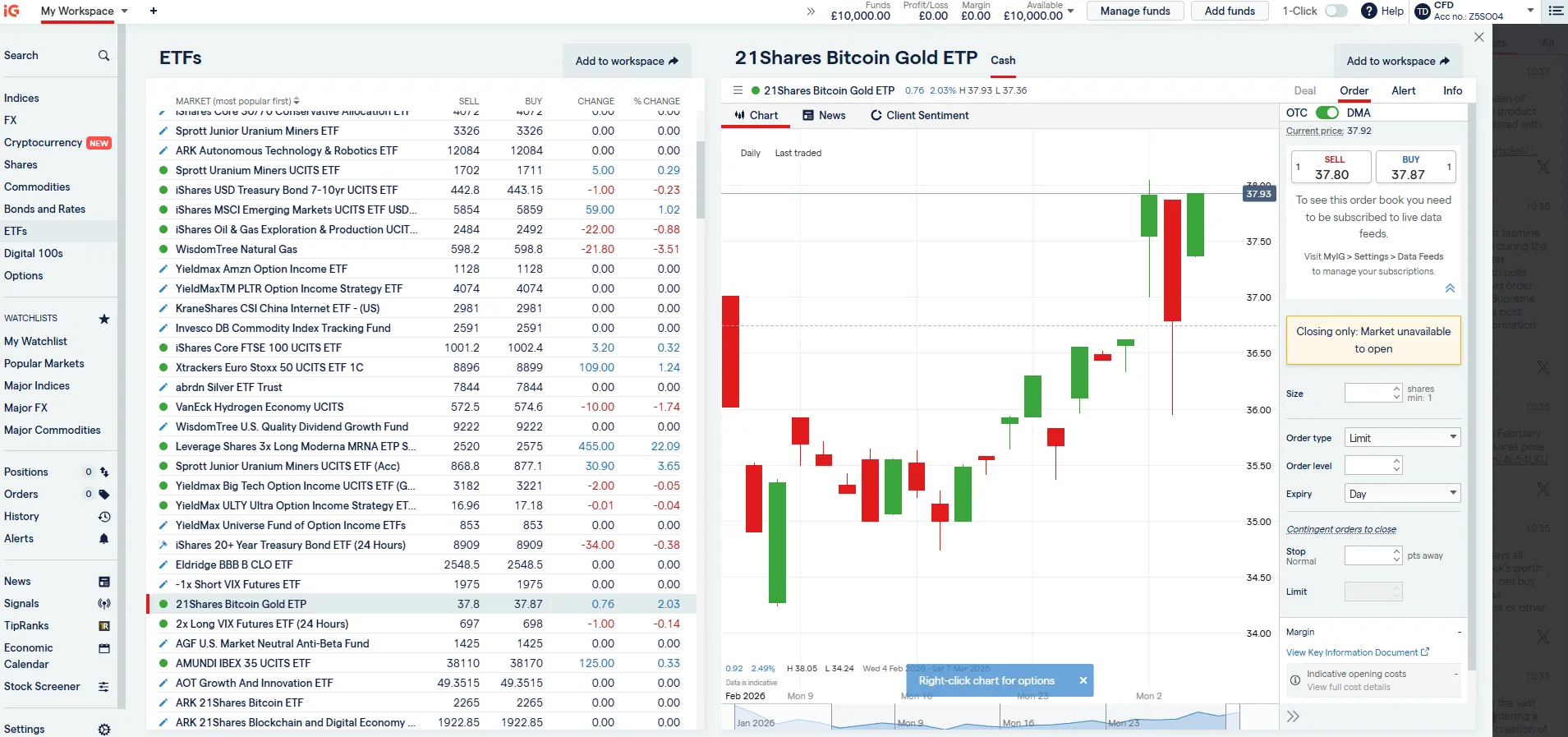The height and width of the screenshot is (737, 1568).
Task: Open the Order type Limit dropdown
Action: click(x=1402, y=438)
